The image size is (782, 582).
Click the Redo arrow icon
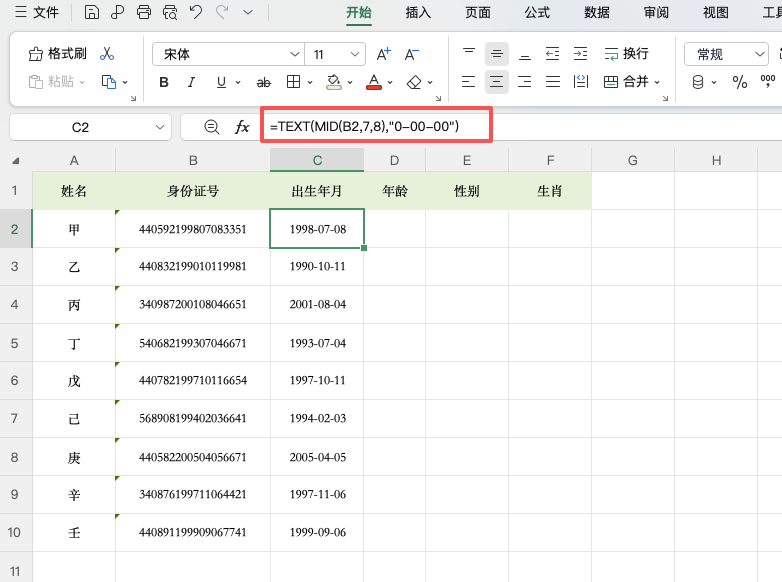(222, 12)
